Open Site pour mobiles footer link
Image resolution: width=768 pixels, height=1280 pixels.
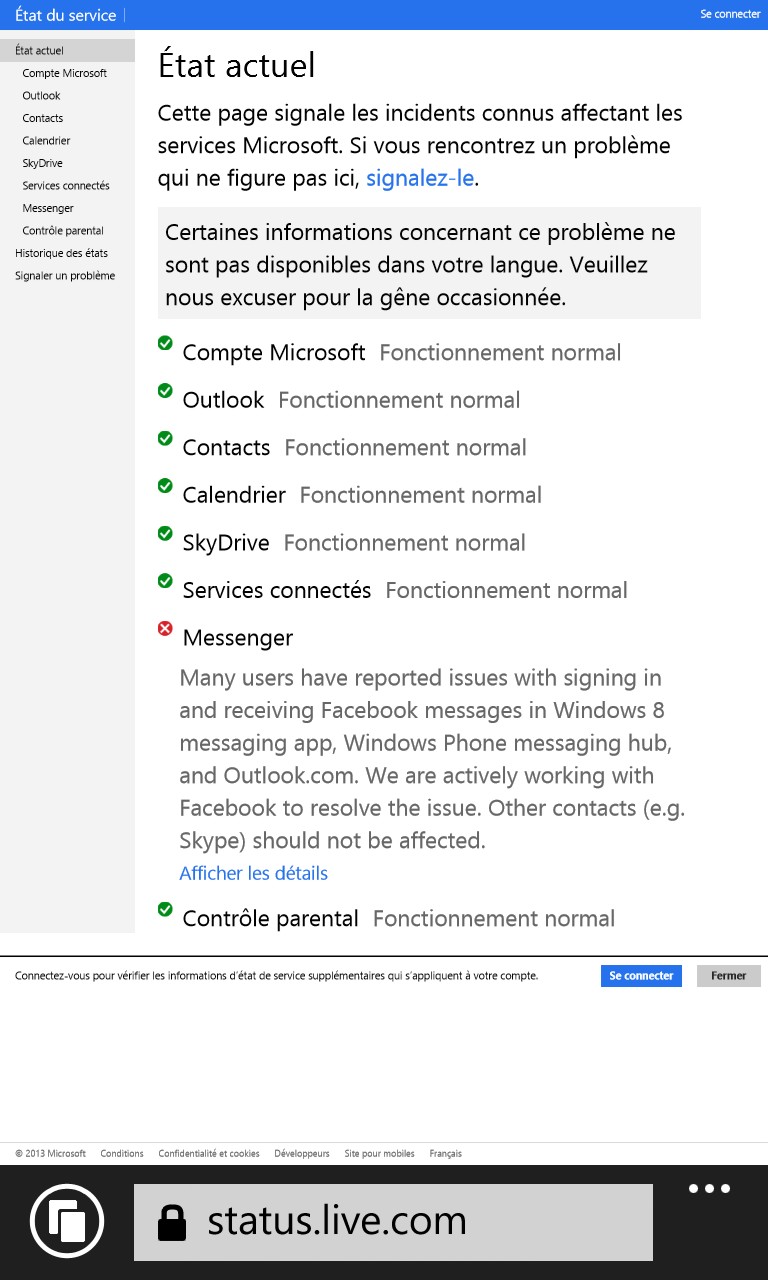click(379, 1153)
